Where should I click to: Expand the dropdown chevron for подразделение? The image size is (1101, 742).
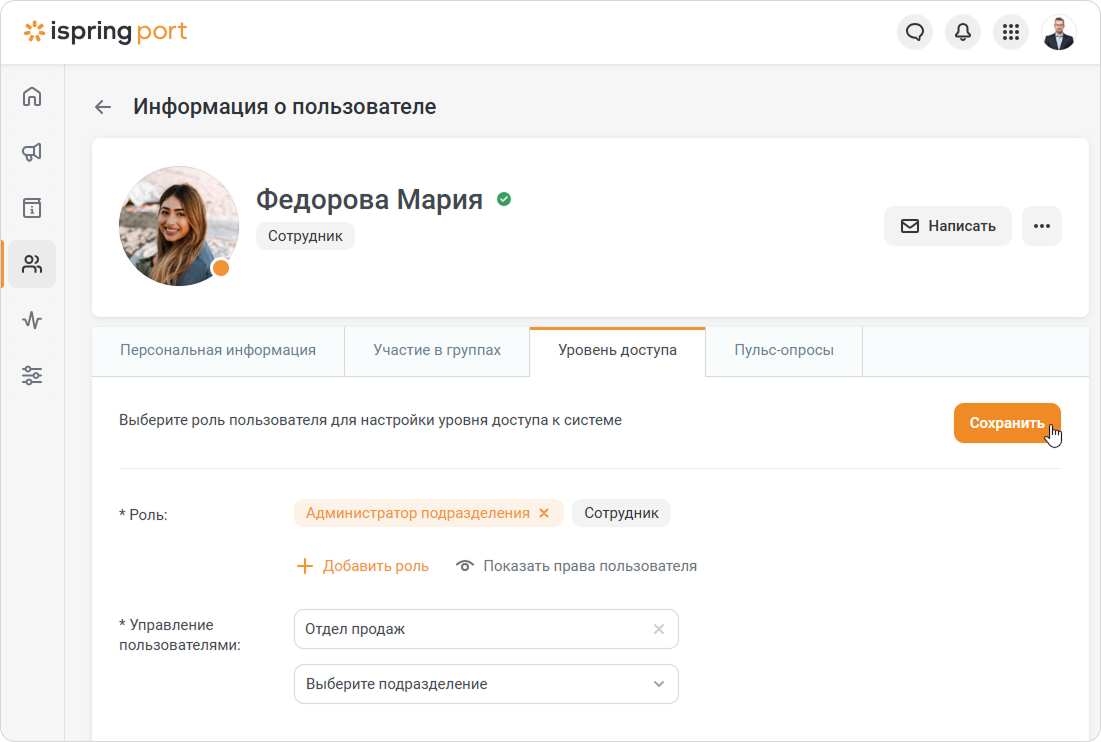point(659,684)
